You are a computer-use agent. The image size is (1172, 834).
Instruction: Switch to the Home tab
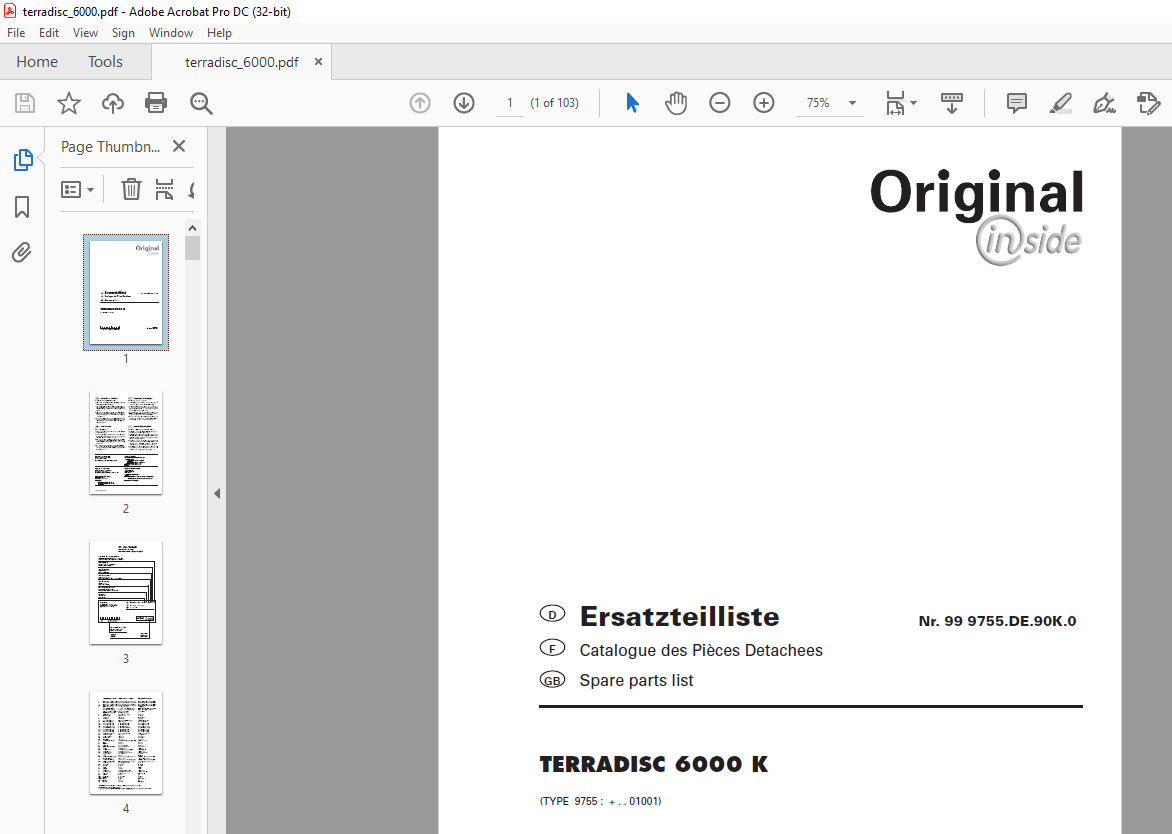coord(37,62)
